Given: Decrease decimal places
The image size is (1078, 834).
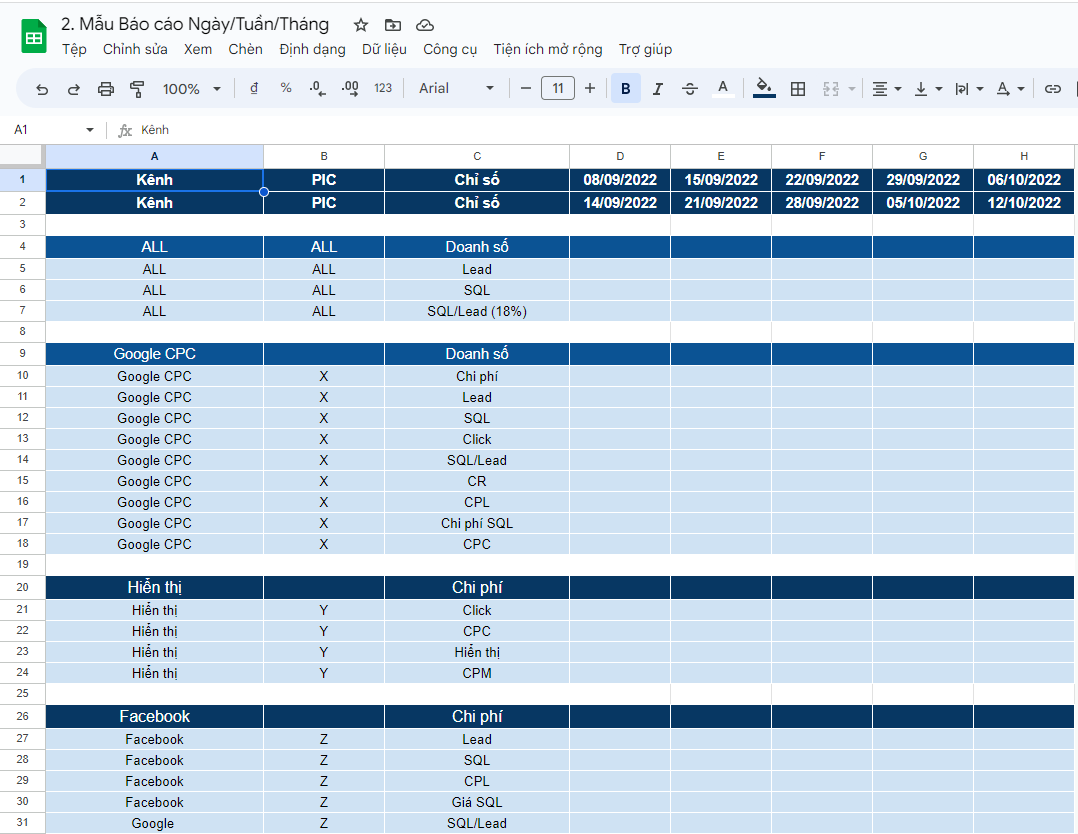Looking at the screenshot, I should pyautogui.click(x=318, y=89).
